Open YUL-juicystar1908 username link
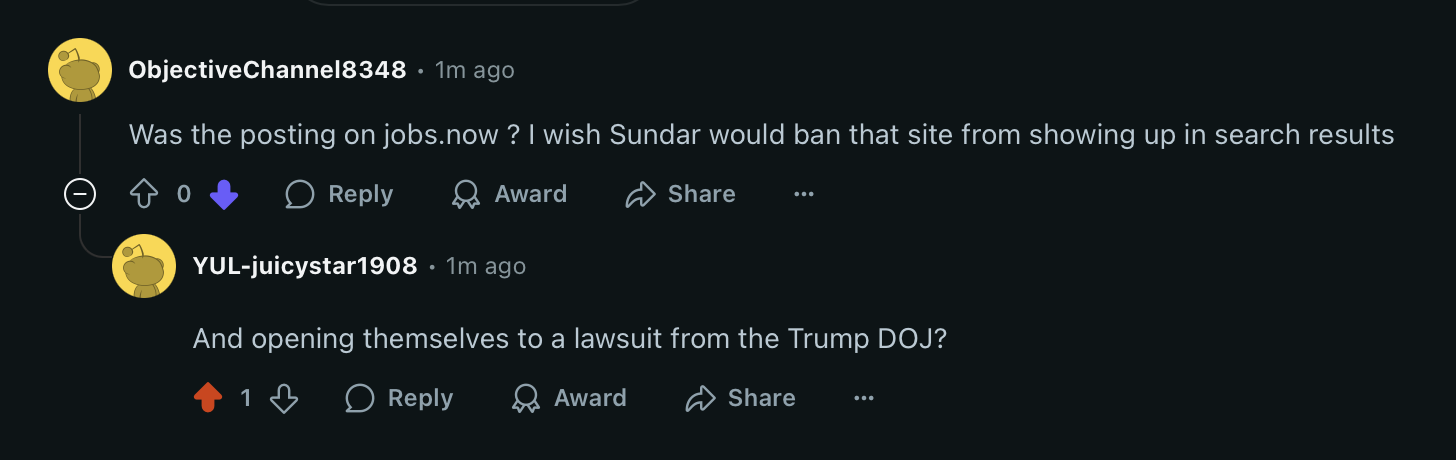This screenshot has width=1456, height=460. [x=305, y=266]
